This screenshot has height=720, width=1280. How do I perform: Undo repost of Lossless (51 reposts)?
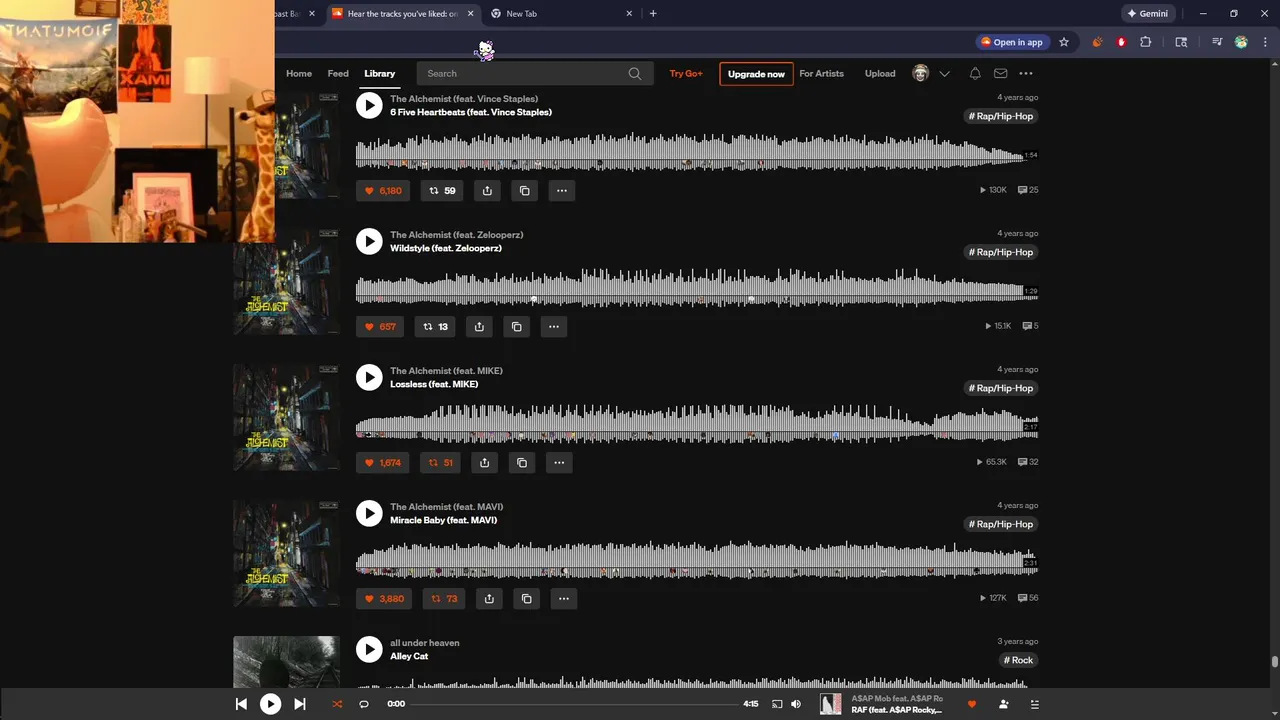tap(441, 462)
